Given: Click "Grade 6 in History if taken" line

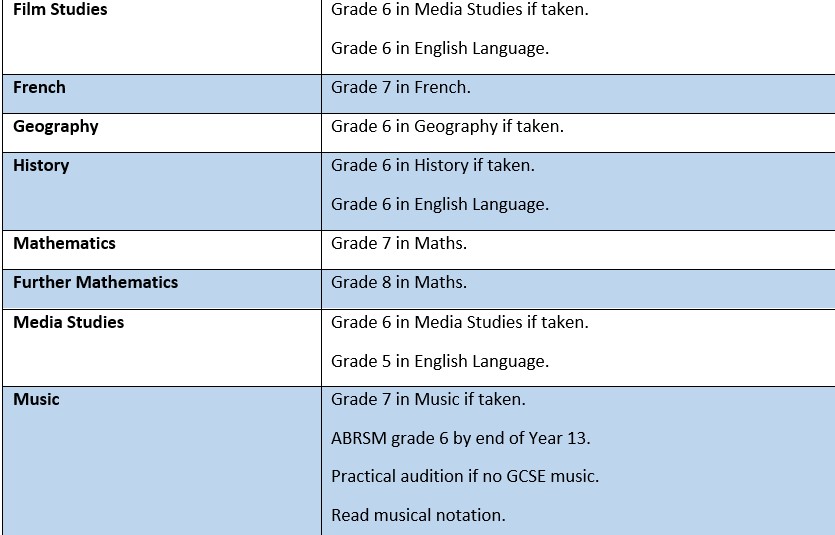Looking at the screenshot, I should [432, 166].
